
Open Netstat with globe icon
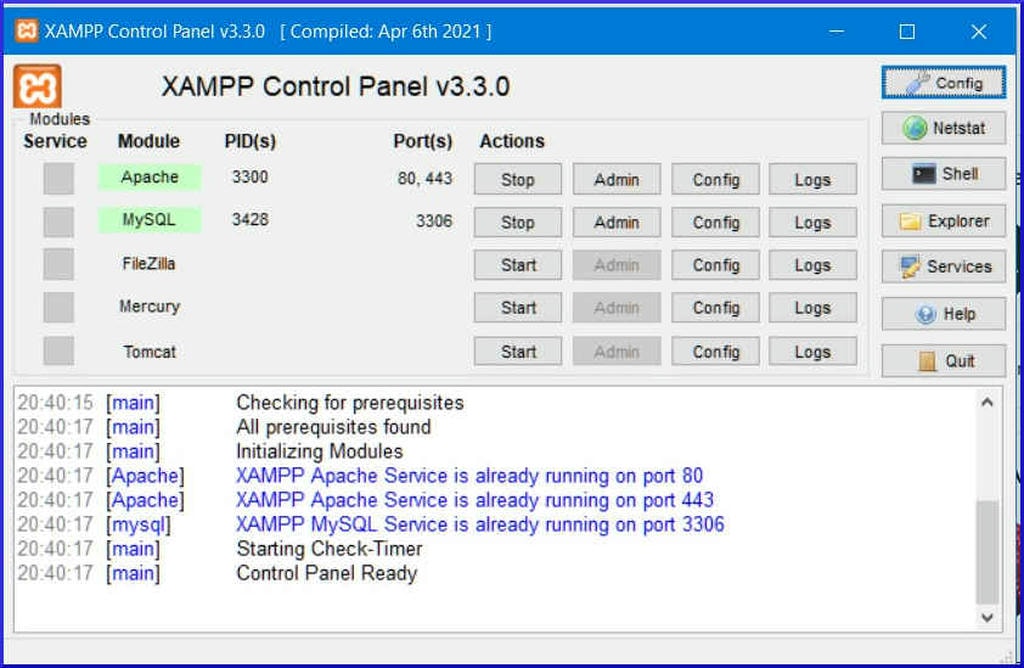pos(943,128)
